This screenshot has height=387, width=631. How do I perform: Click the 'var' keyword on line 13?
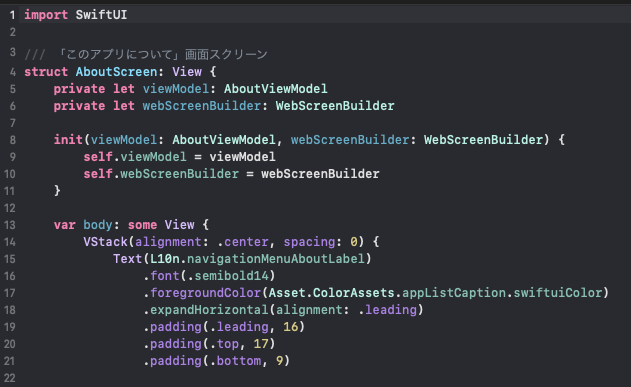click(64, 225)
